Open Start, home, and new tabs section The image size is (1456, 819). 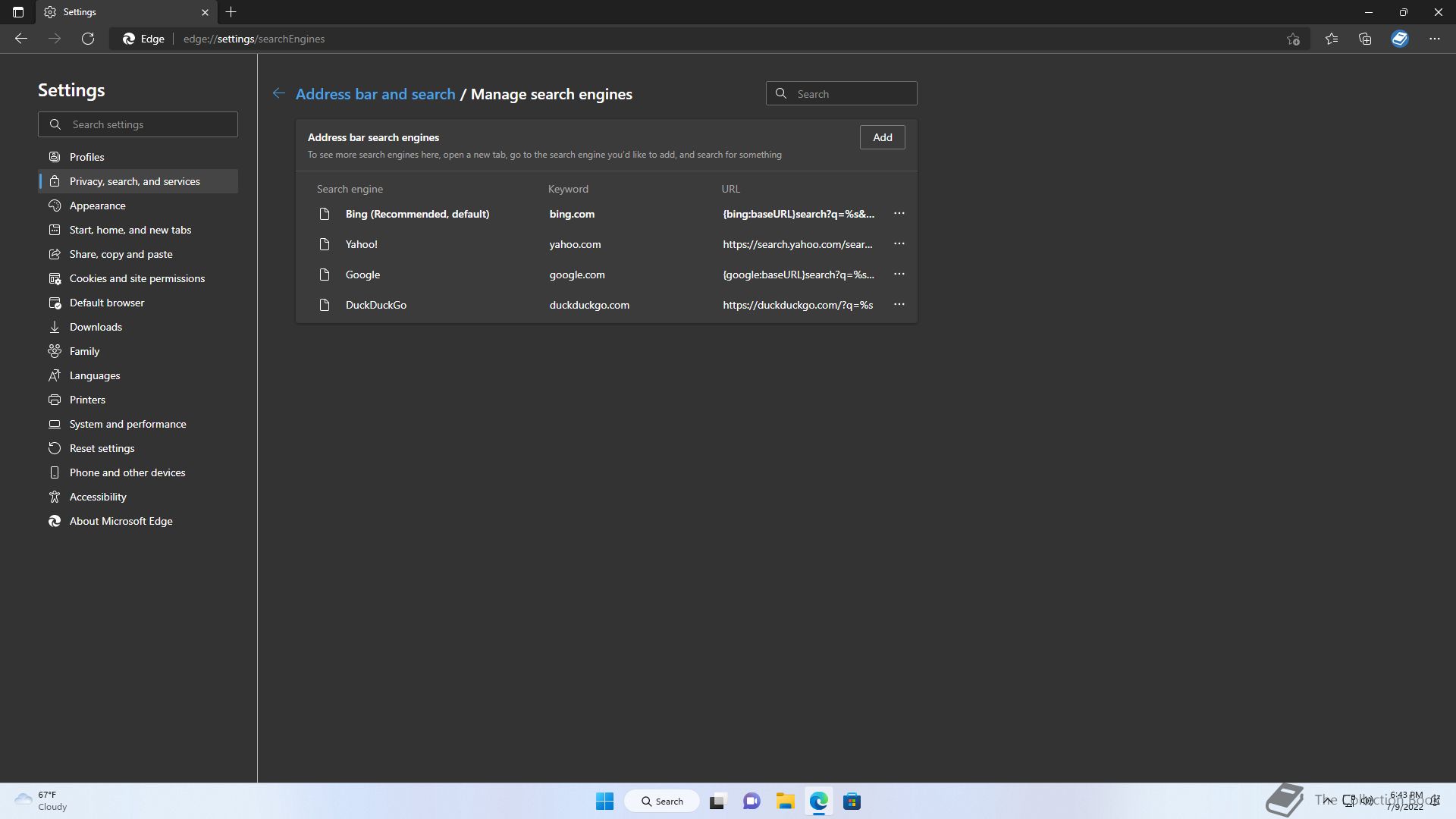click(138, 230)
